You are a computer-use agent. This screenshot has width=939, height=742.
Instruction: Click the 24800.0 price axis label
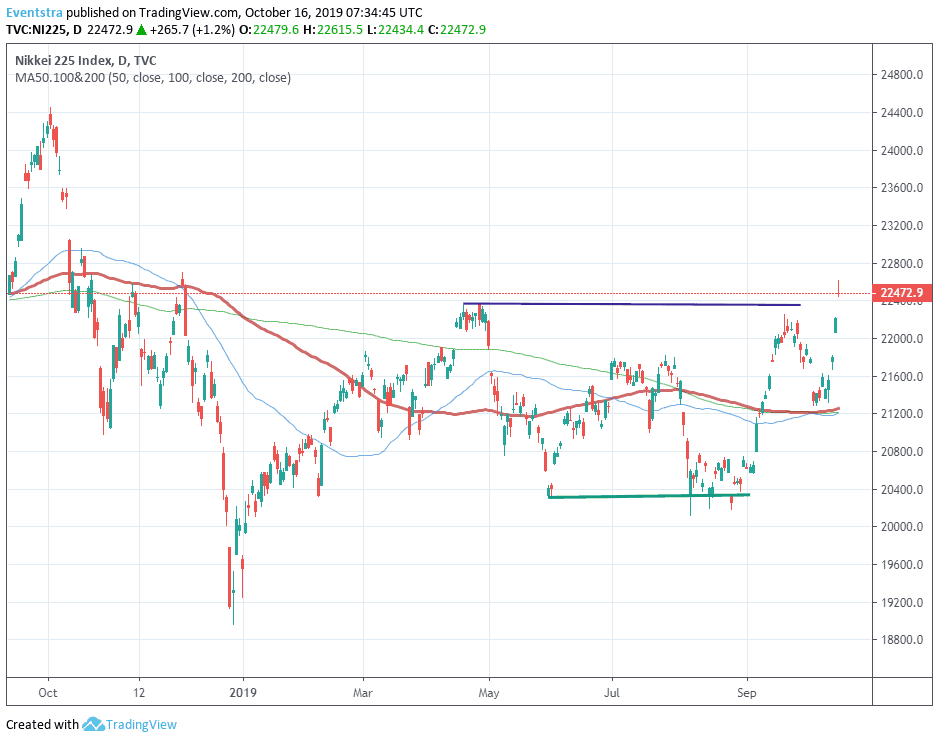coord(902,75)
